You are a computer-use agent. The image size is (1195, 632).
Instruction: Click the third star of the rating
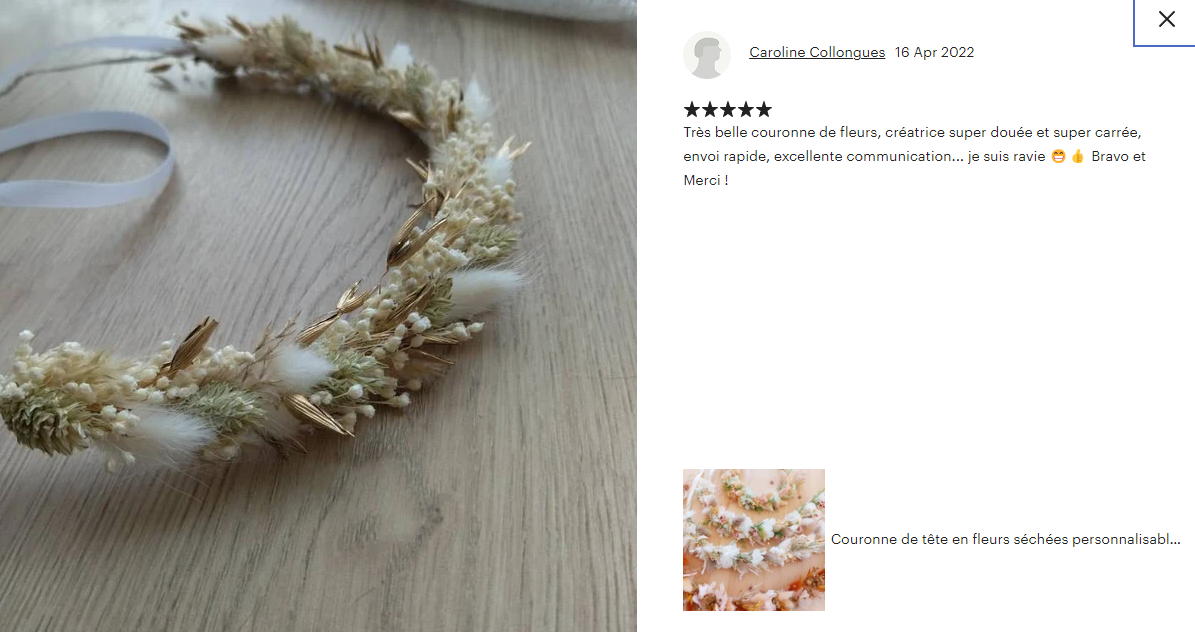coord(728,110)
